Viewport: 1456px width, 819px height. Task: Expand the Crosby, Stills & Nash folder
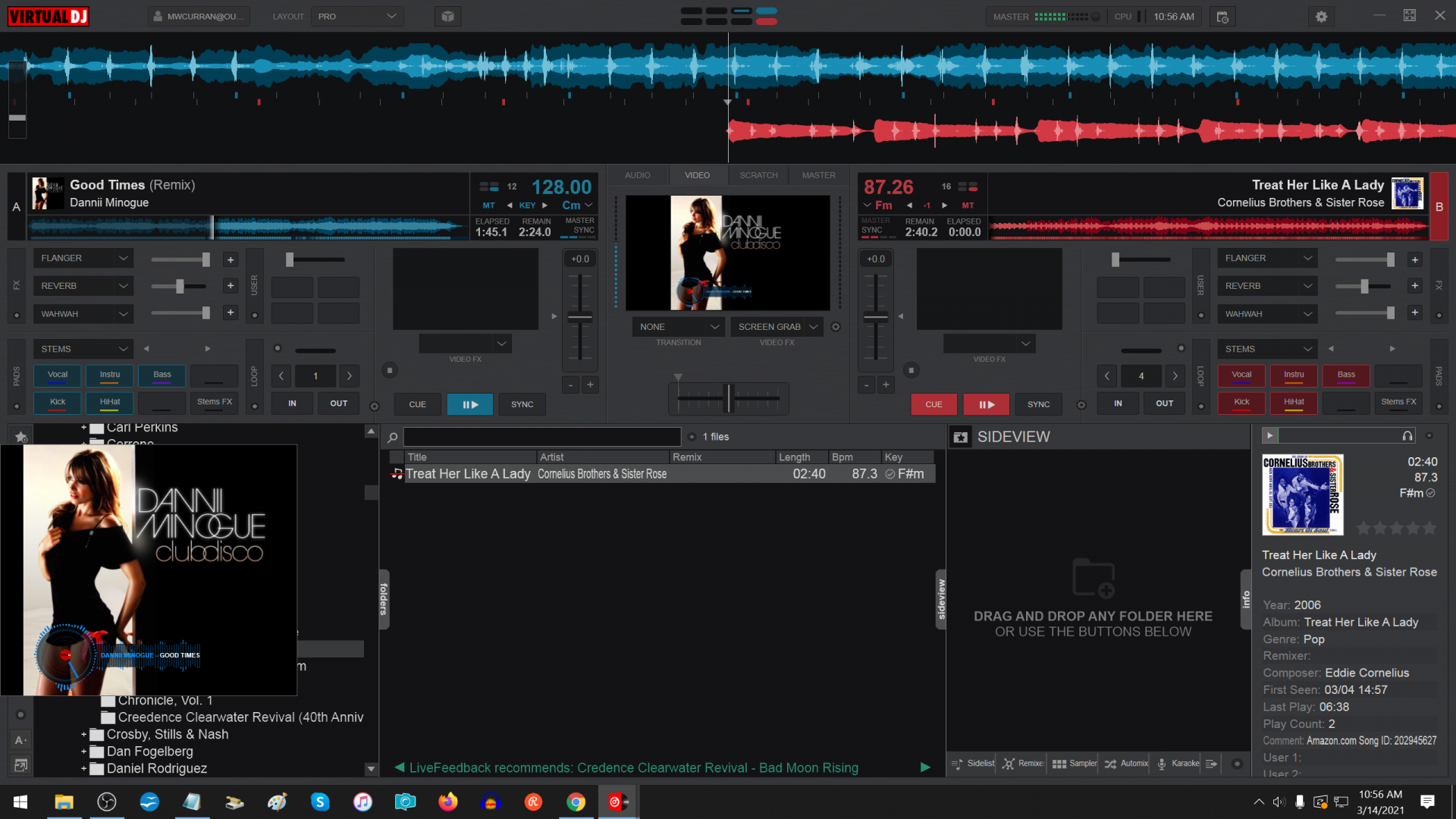click(83, 734)
